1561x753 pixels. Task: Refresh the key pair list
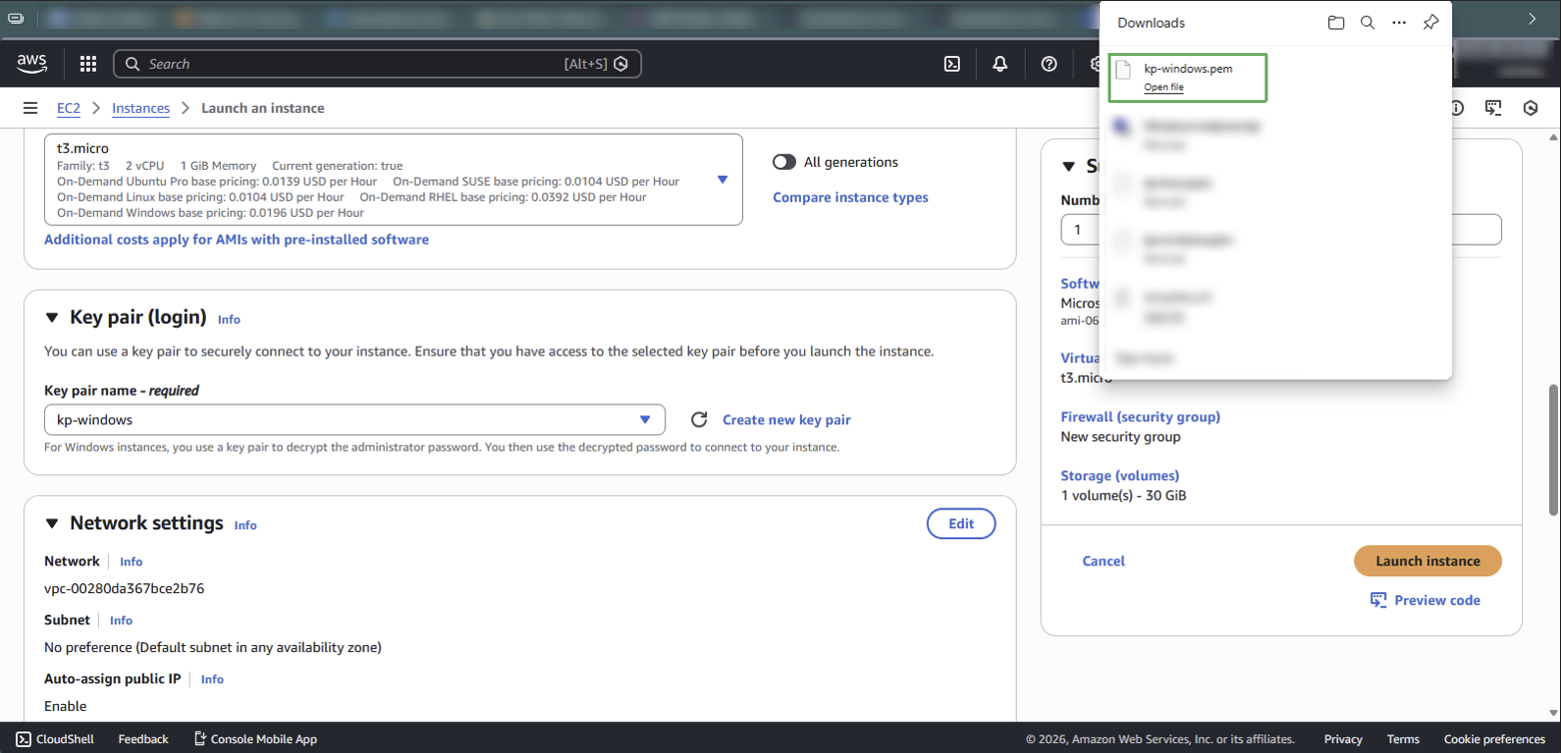pyautogui.click(x=699, y=419)
